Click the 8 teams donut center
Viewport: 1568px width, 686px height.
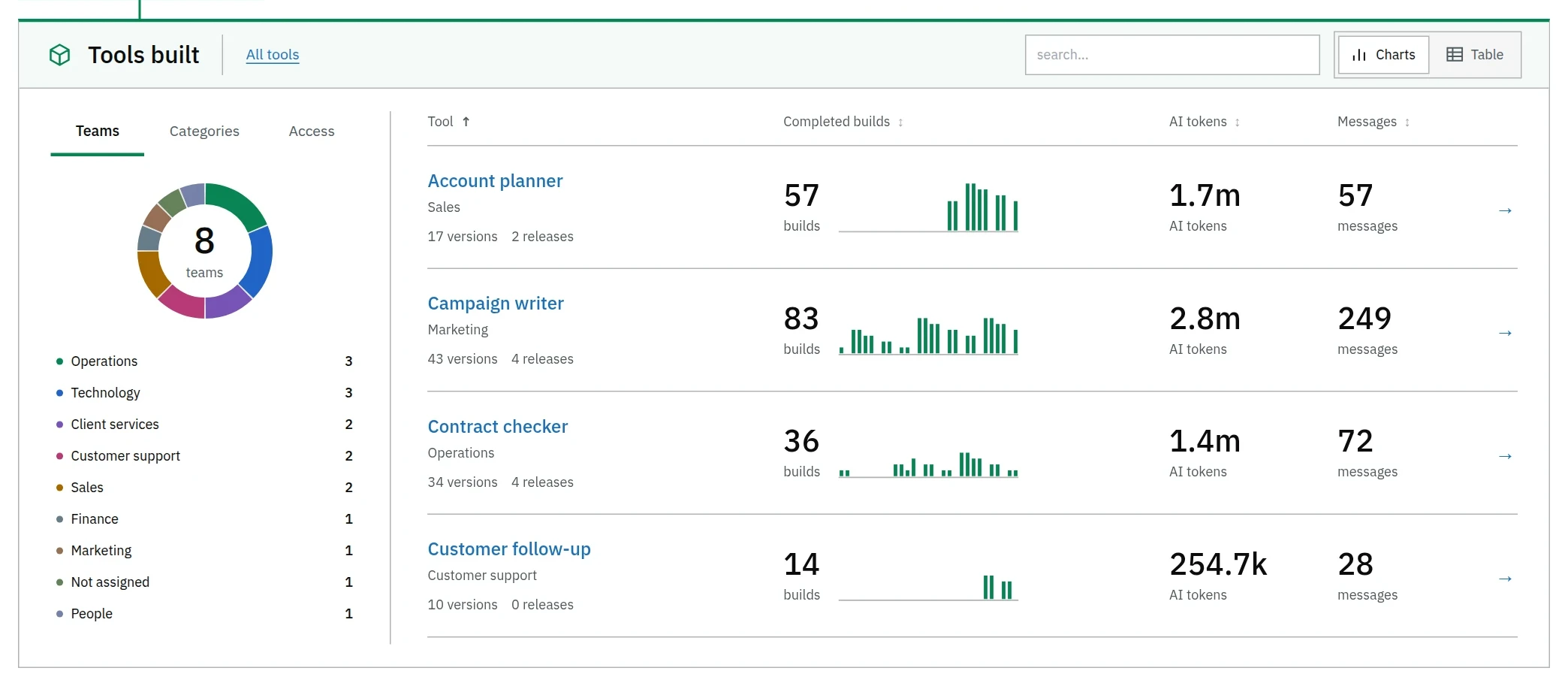pos(204,251)
